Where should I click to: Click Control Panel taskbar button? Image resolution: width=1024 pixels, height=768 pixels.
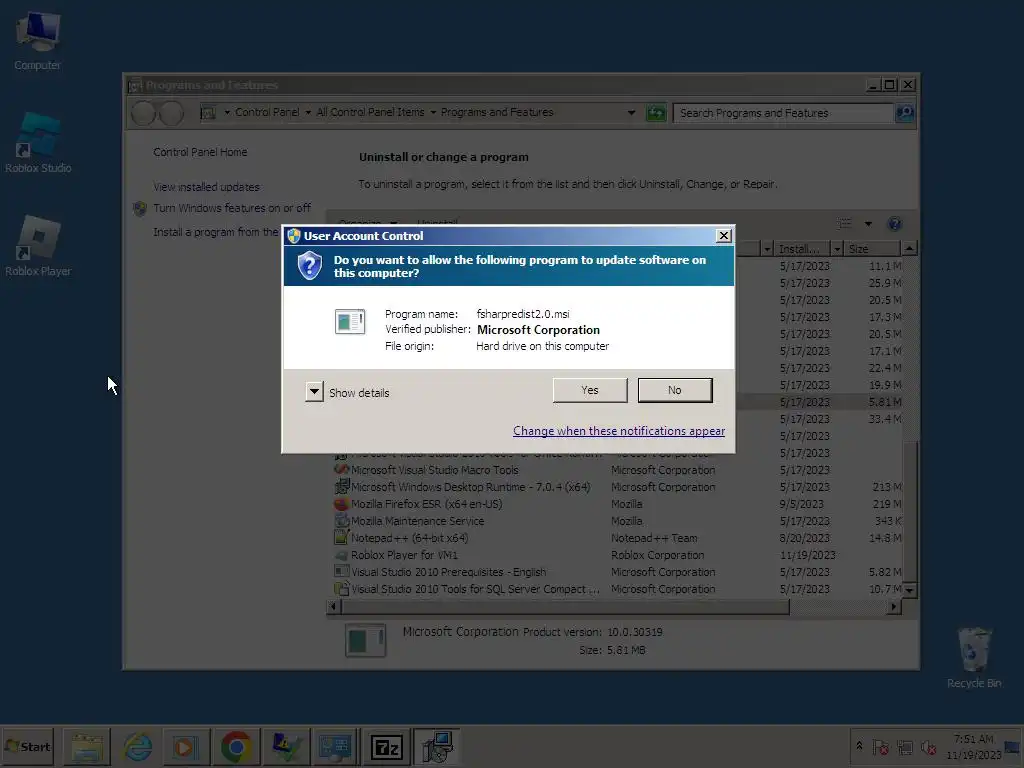pos(334,747)
